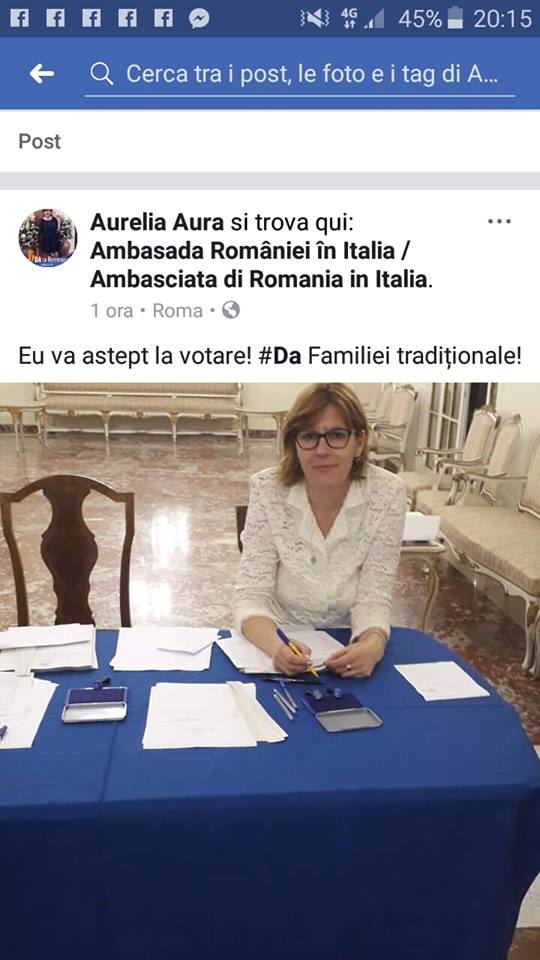Open the post photo of woman at table
The height and width of the screenshot is (960, 540).
270,671
